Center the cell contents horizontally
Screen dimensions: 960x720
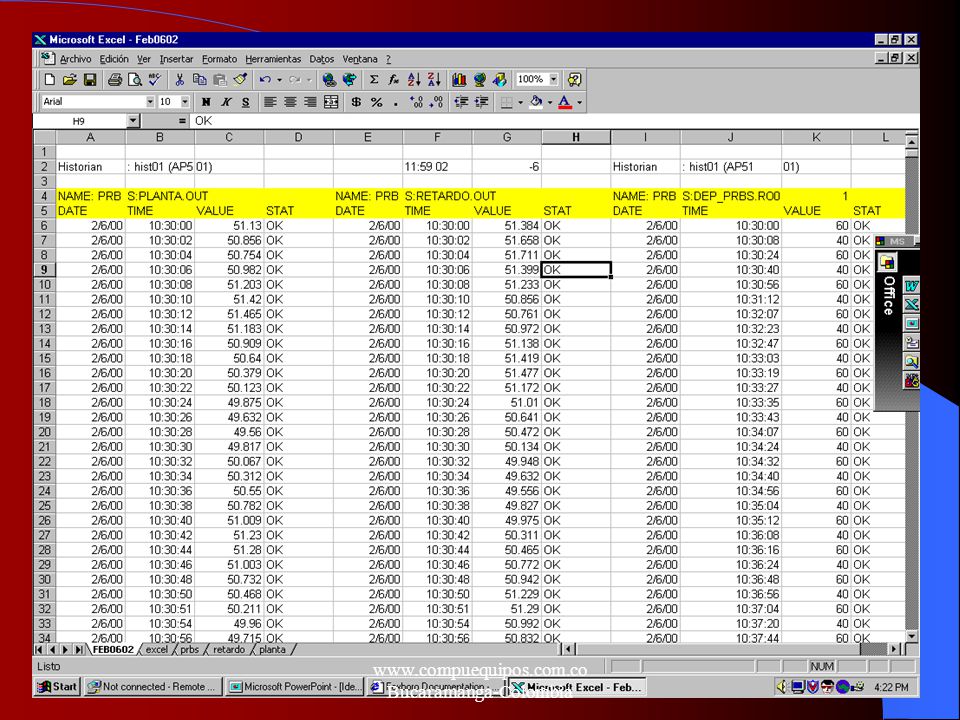(x=290, y=102)
